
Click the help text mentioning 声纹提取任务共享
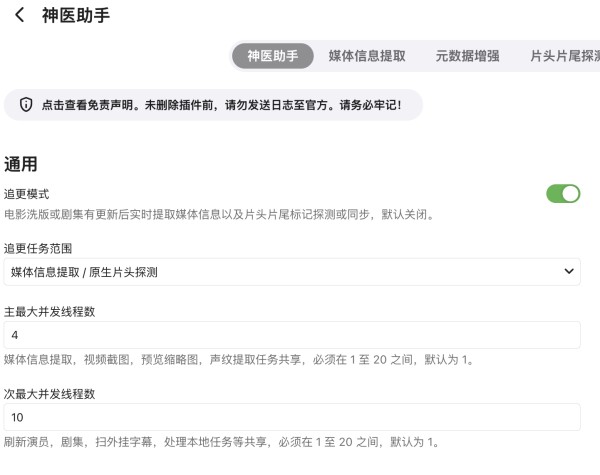pyautogui.click(x=238, y=359)
